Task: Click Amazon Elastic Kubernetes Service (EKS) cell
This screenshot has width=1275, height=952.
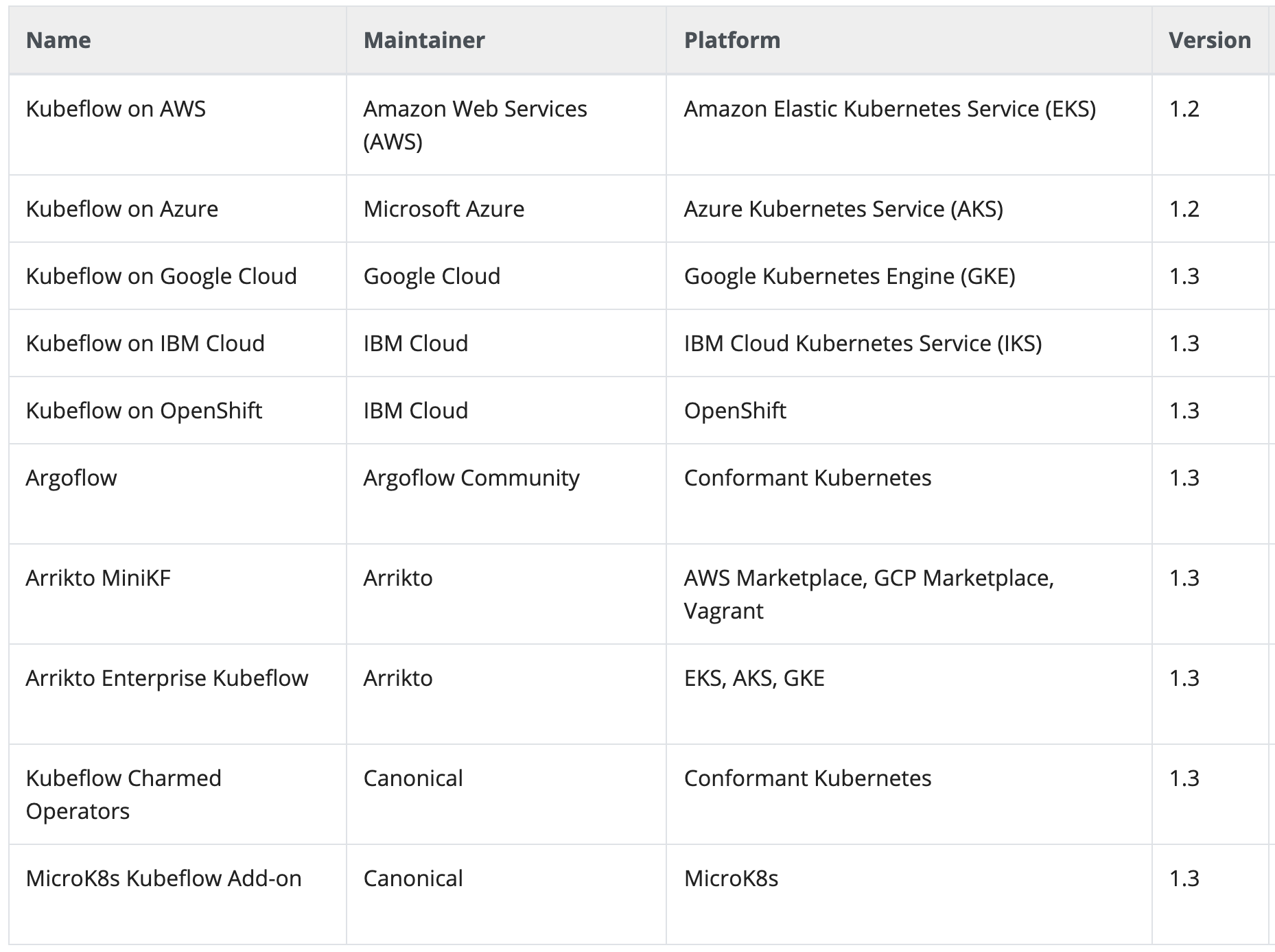Action: 909,125
